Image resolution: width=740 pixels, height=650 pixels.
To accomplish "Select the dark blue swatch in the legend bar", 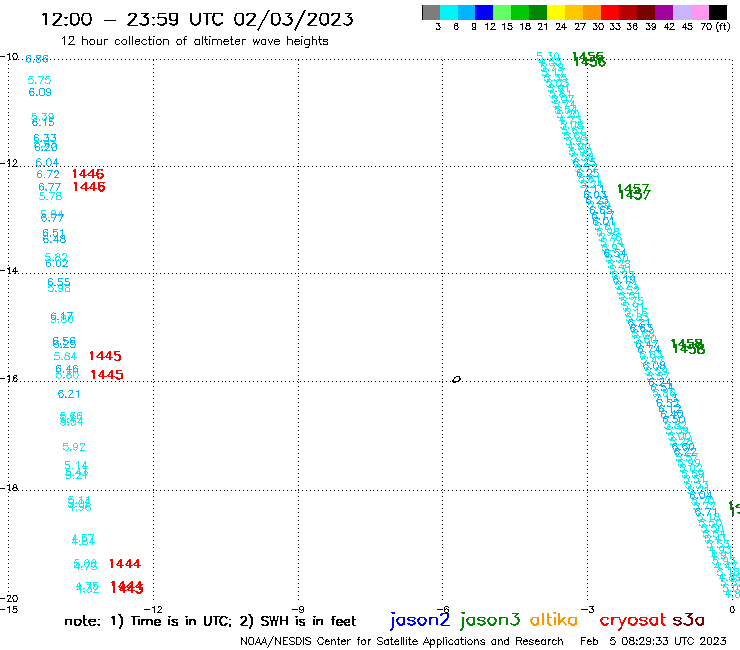I will pos(485,12).
